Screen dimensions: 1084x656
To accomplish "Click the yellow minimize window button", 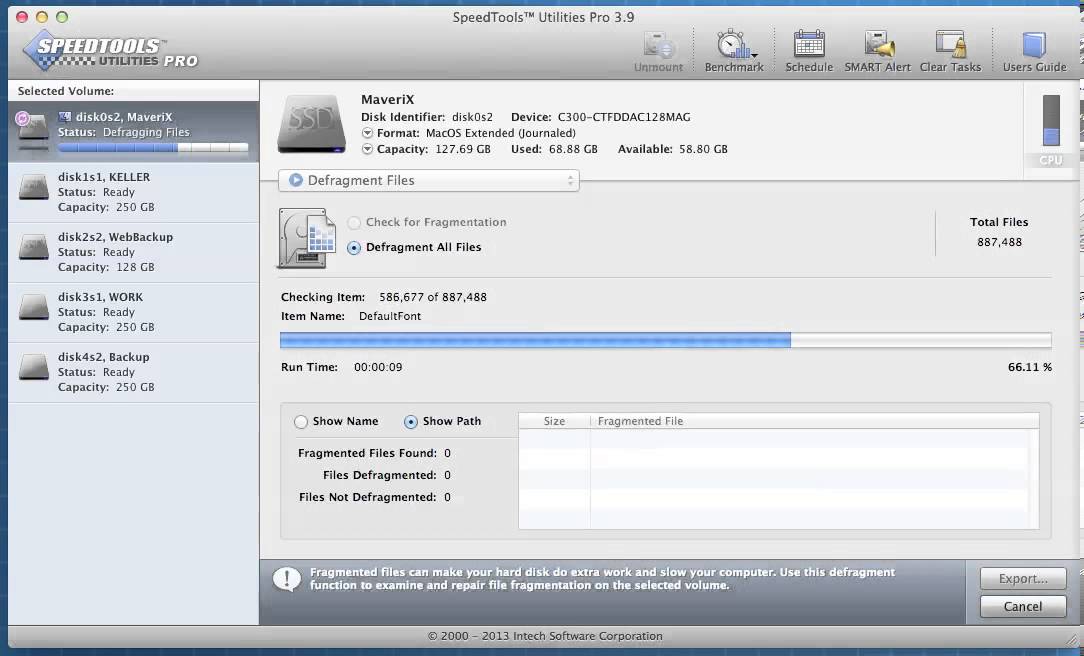I will (x=41, y=17).
